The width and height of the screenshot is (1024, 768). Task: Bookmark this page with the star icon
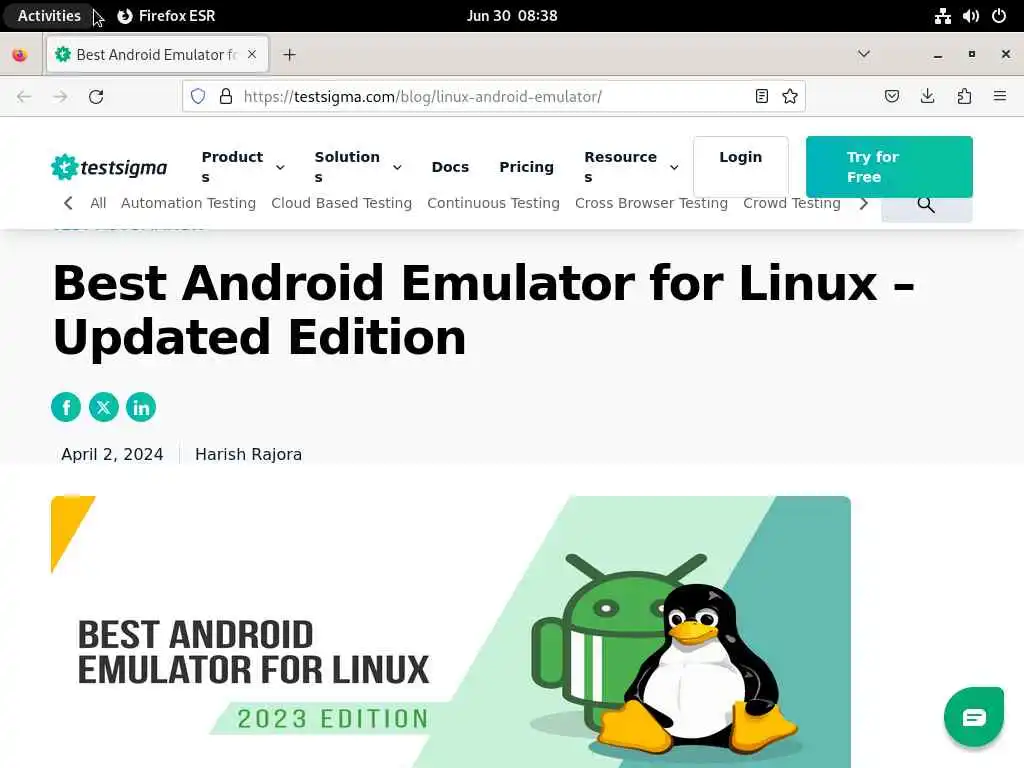click(x=790, y=97)
